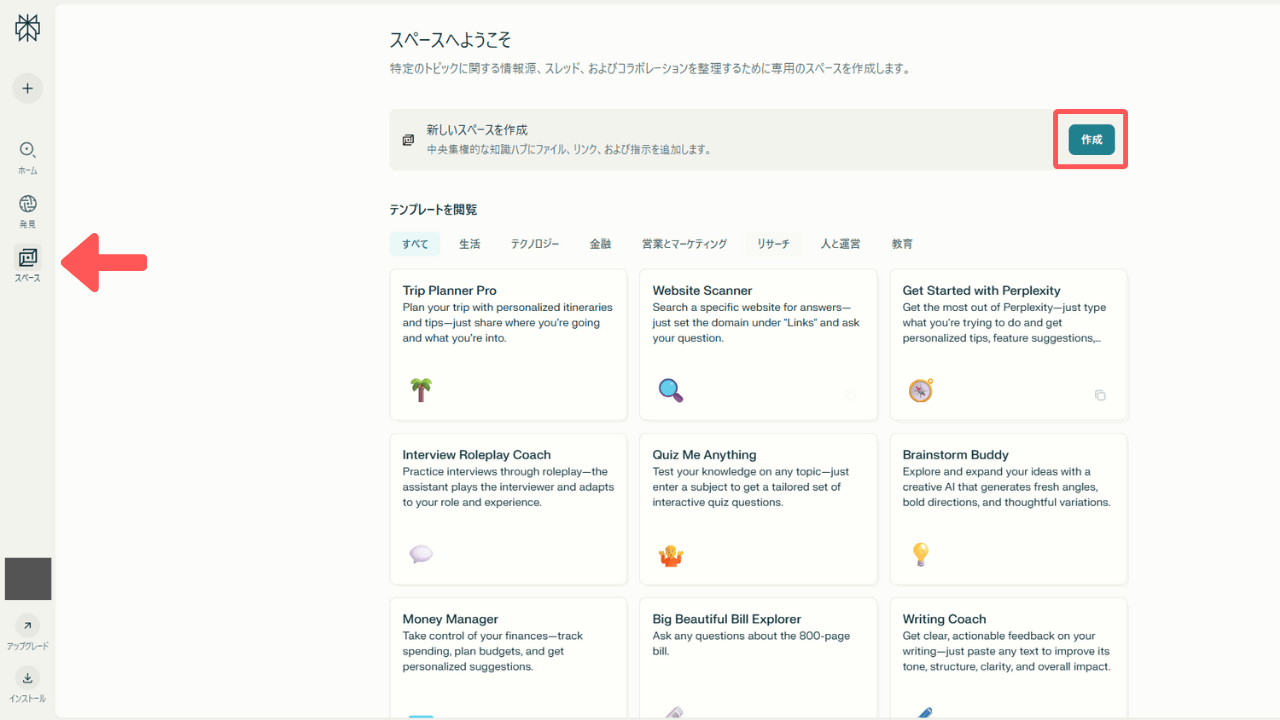Image resolution: width=1280 pixels, height=720 pixels.
Task: Click the 作成 (Create) button
Action: coord(1091,140)
